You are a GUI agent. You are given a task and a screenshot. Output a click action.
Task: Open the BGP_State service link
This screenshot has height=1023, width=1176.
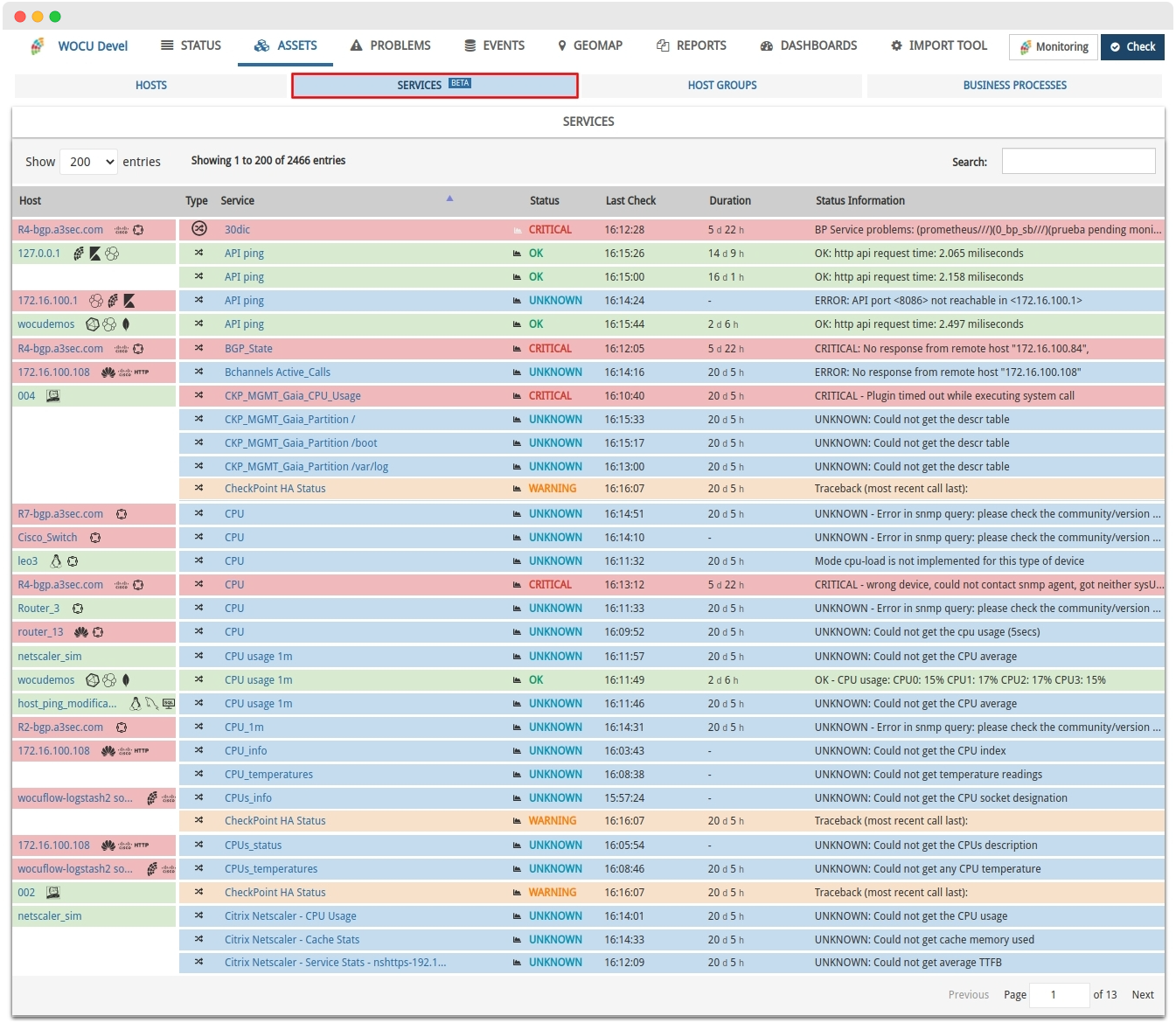tap(248, 349)
